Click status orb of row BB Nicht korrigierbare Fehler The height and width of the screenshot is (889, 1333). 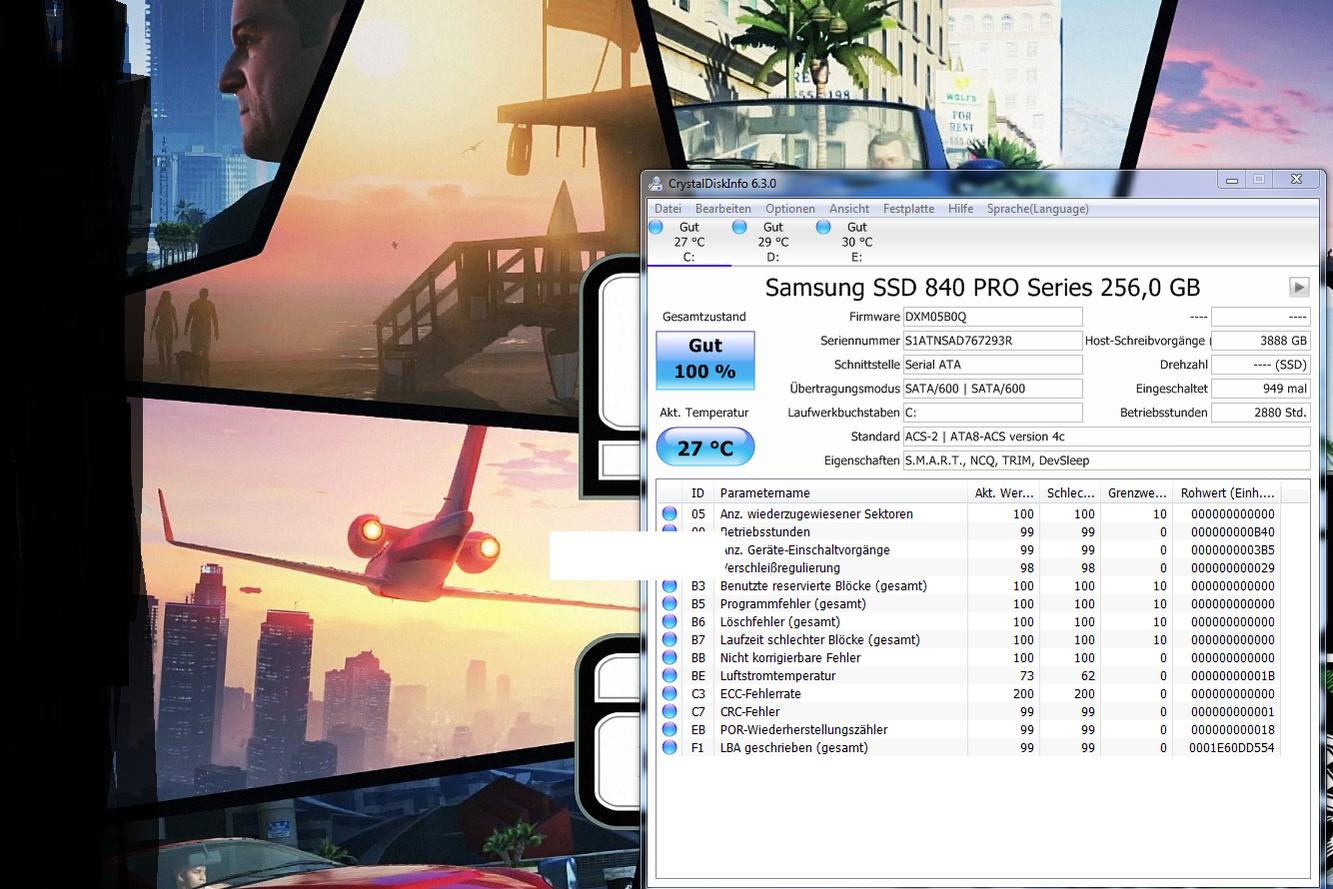(669, 658)
